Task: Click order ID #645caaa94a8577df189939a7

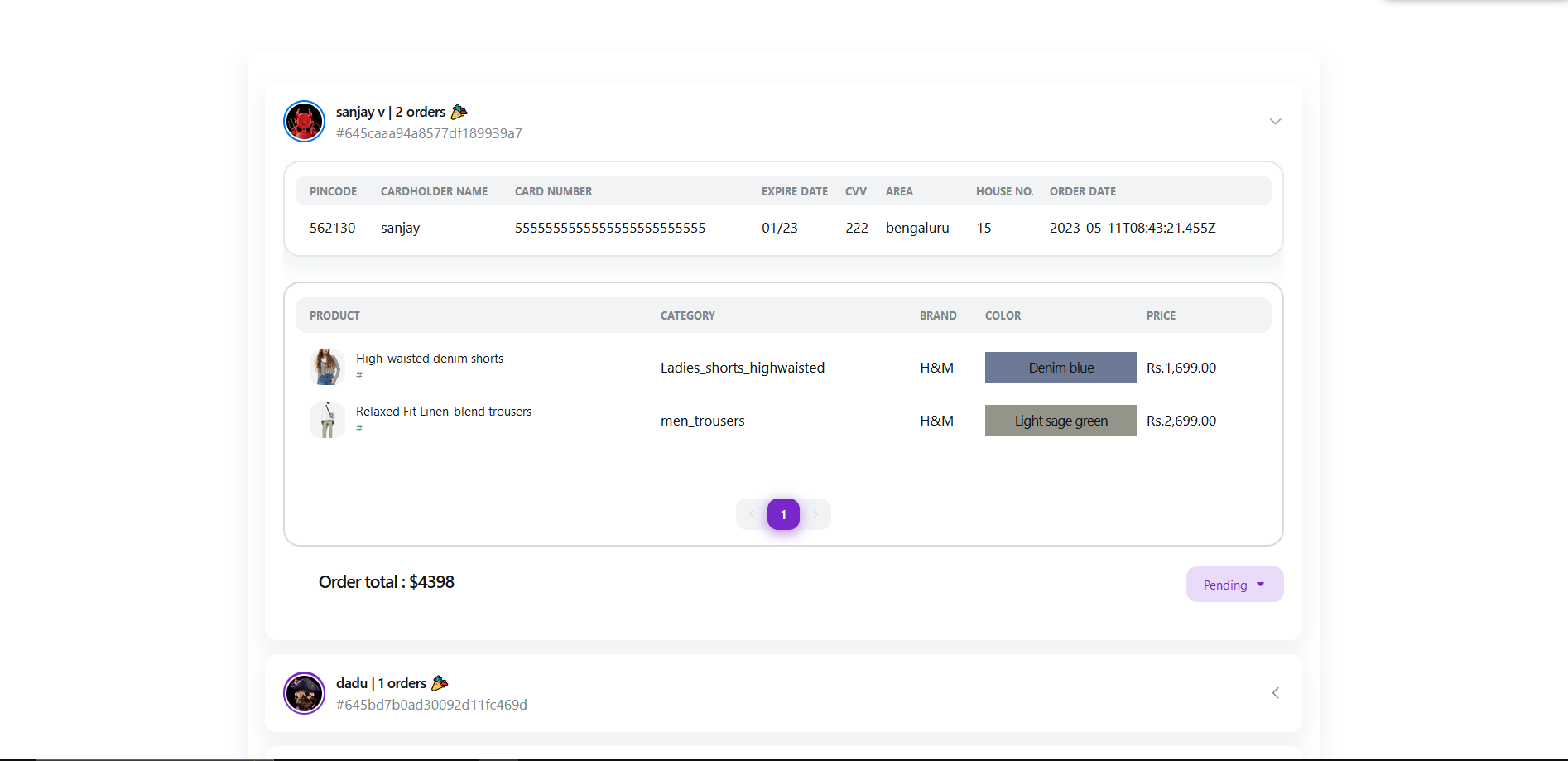Action: coord(428,132)
